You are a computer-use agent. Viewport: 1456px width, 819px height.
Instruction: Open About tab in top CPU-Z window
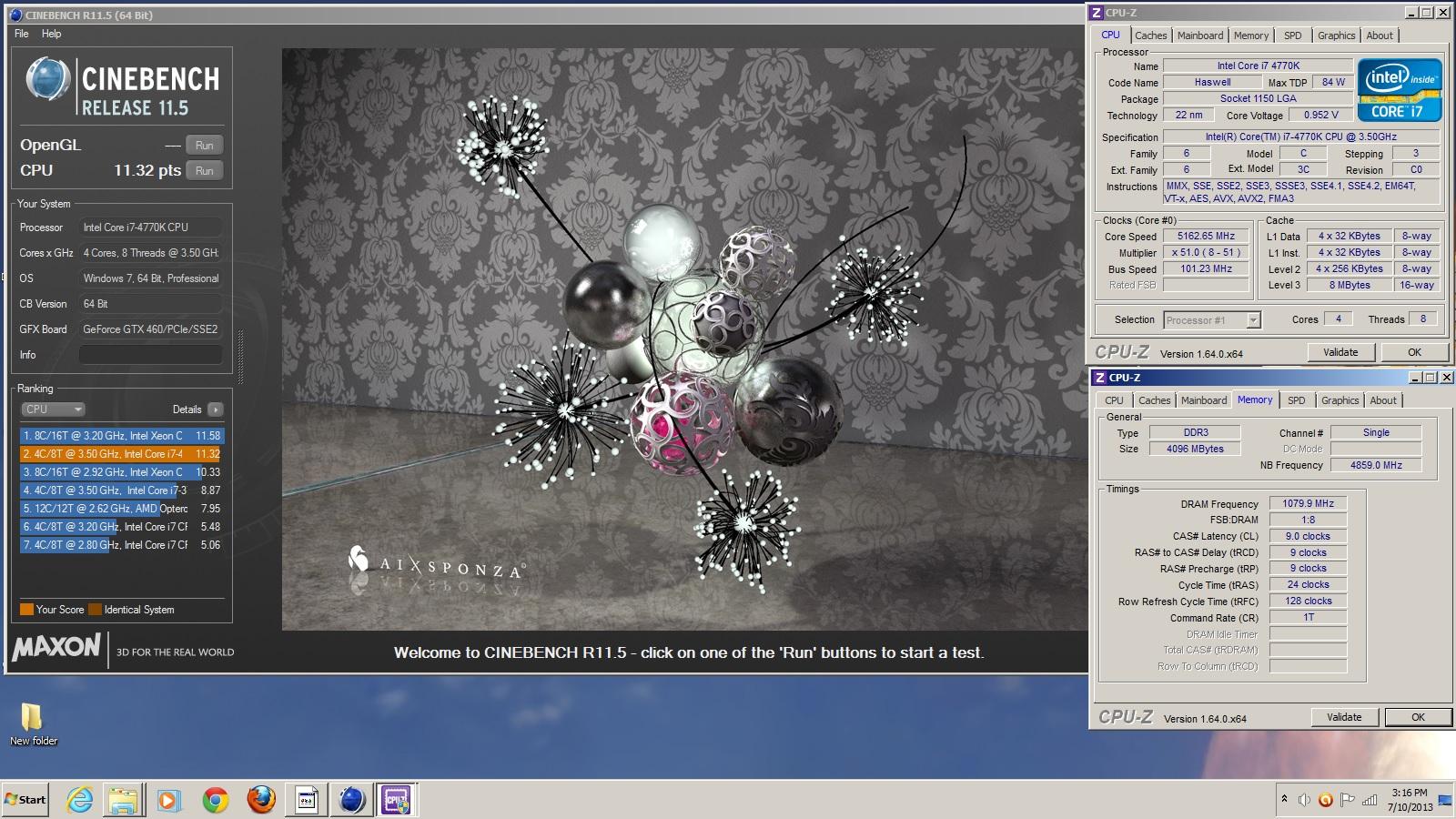pos(1380,35)
